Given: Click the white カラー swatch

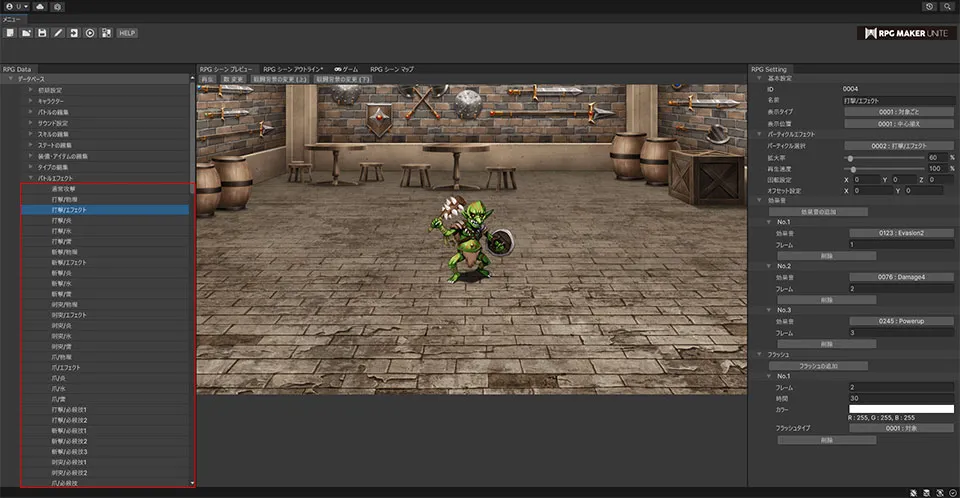Looking at the screenshot, I should point(901,408).
